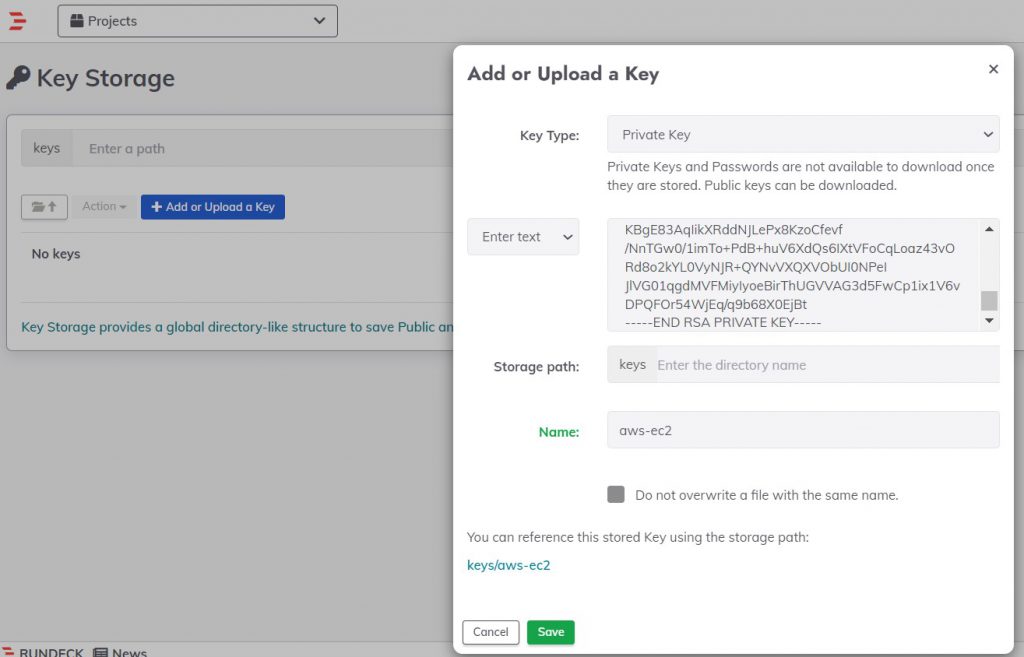Click the Rundeck logo in top-left corner
Image resolution: width=1024 pixels, height=657 pixels.
[17, 21]
